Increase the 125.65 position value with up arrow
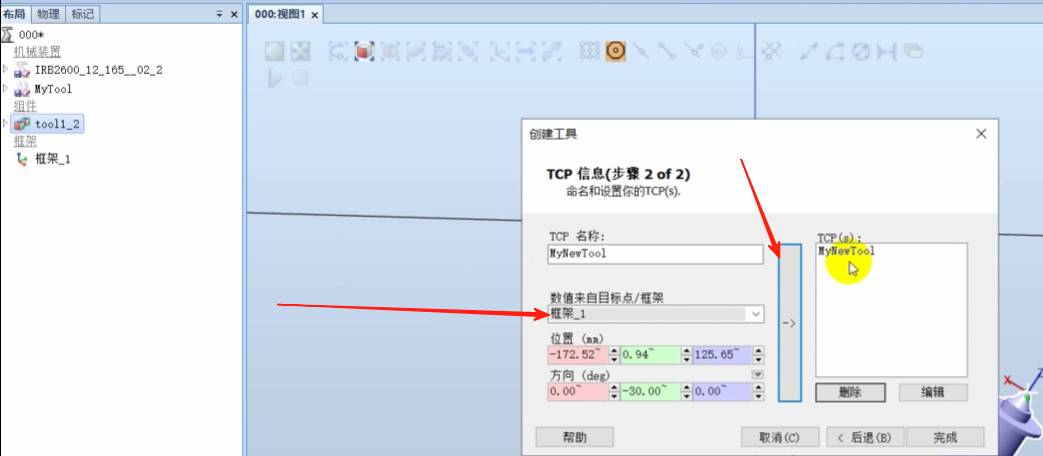Screen dimensions: 1043x456 [x=759, y=351]
